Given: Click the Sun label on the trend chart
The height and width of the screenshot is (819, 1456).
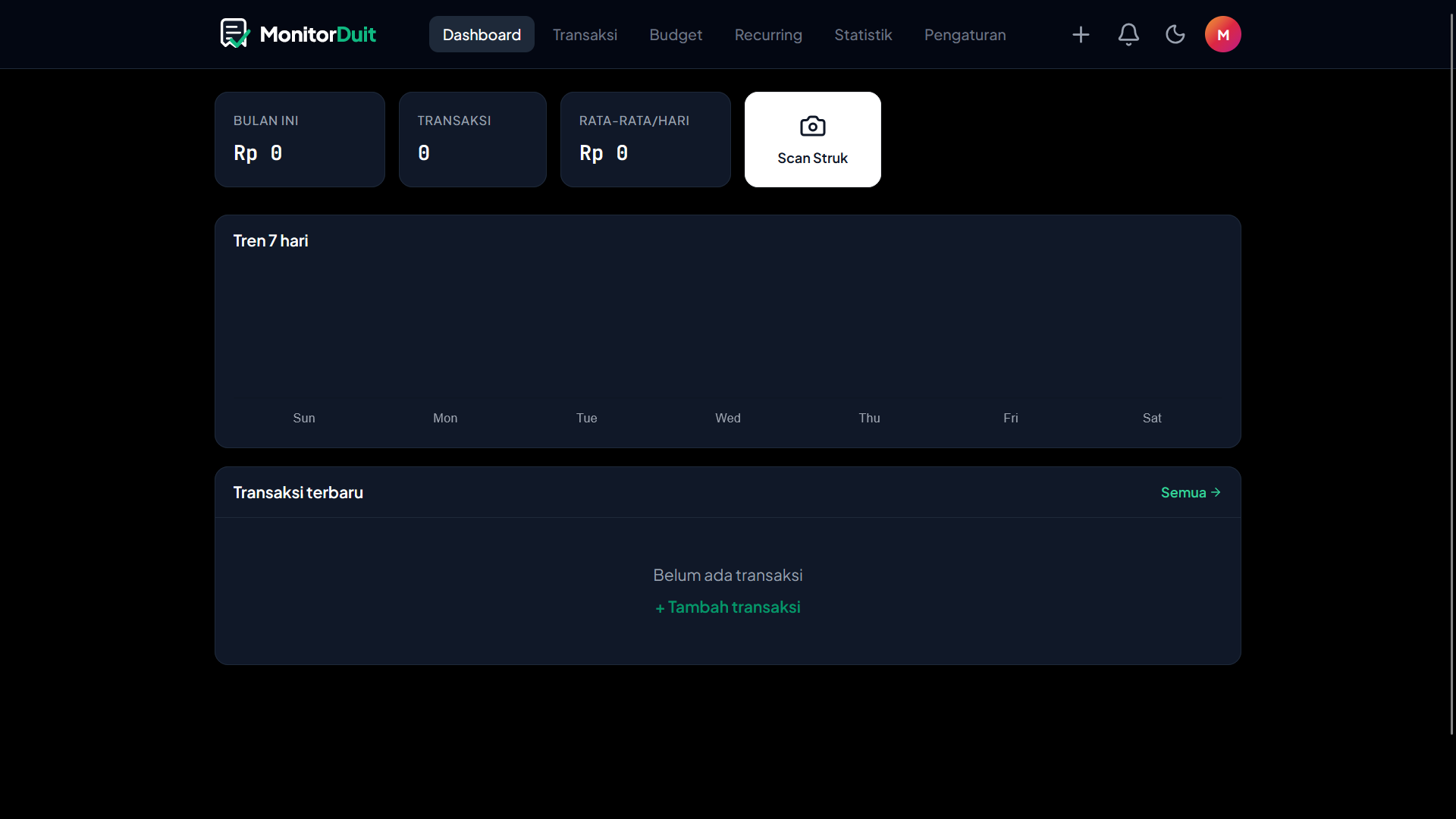Looking at the screenshot, I should click(304, 418).
